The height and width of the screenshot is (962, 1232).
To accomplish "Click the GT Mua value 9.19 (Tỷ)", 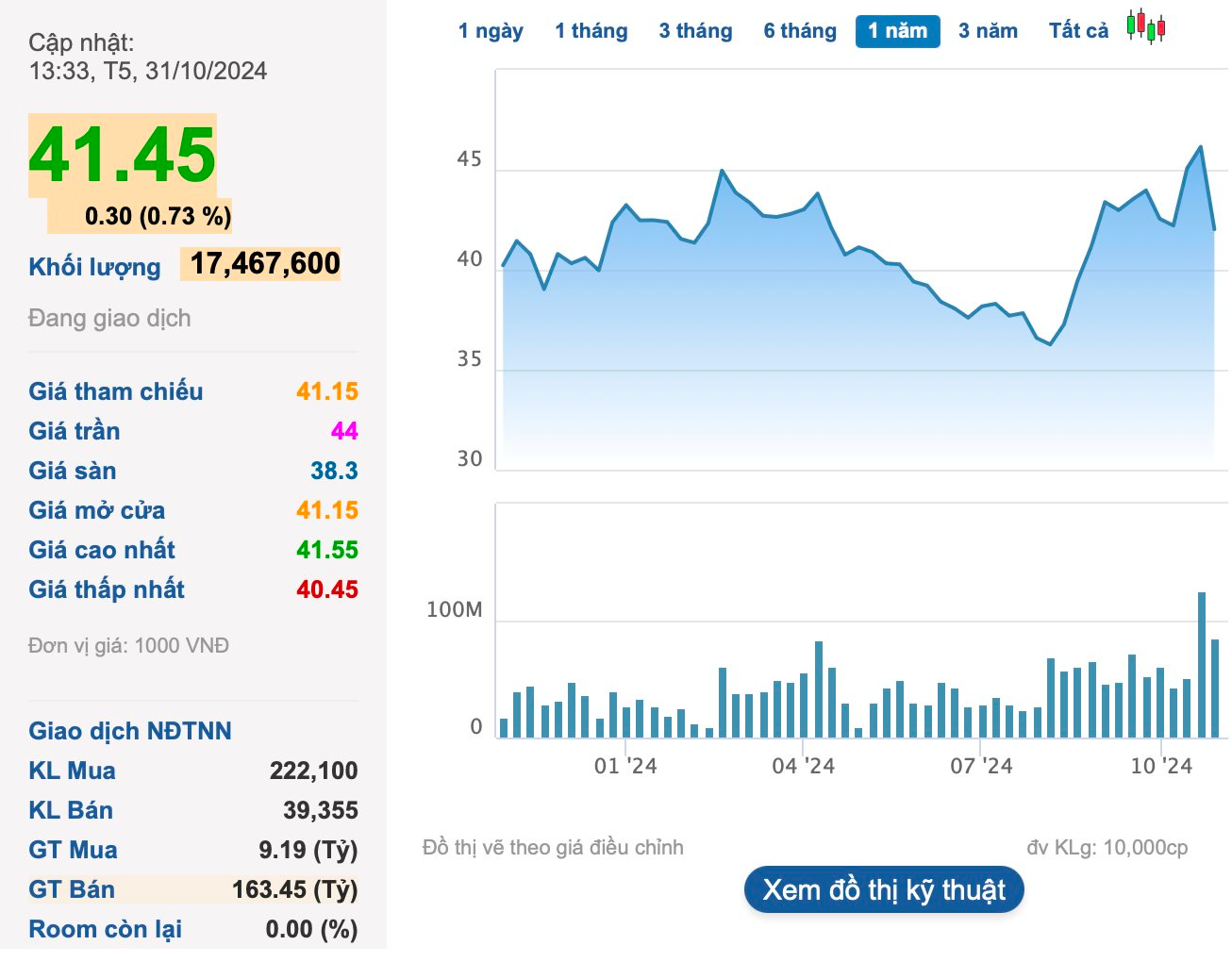I will 308,850.
